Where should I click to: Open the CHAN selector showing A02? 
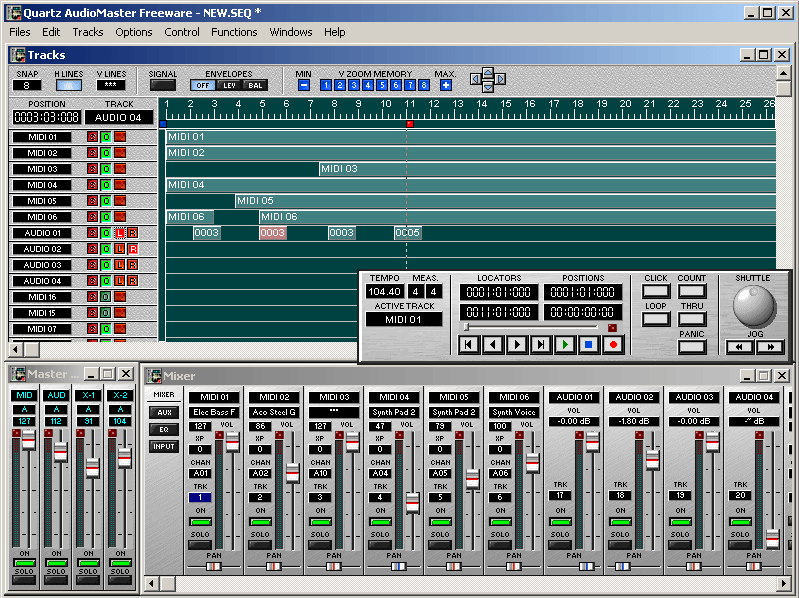coord(261,473)
